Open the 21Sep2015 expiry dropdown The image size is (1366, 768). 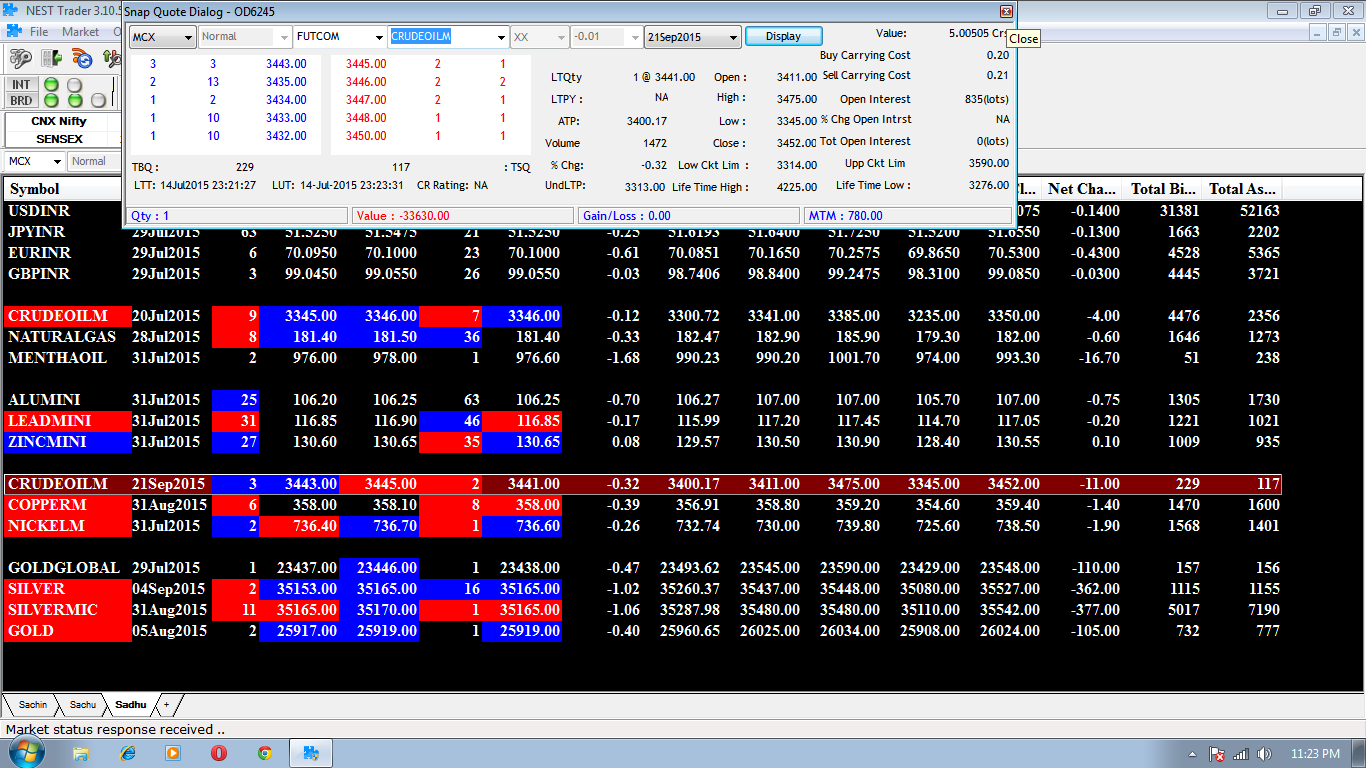pyautogui.click(x=692, y=37)
